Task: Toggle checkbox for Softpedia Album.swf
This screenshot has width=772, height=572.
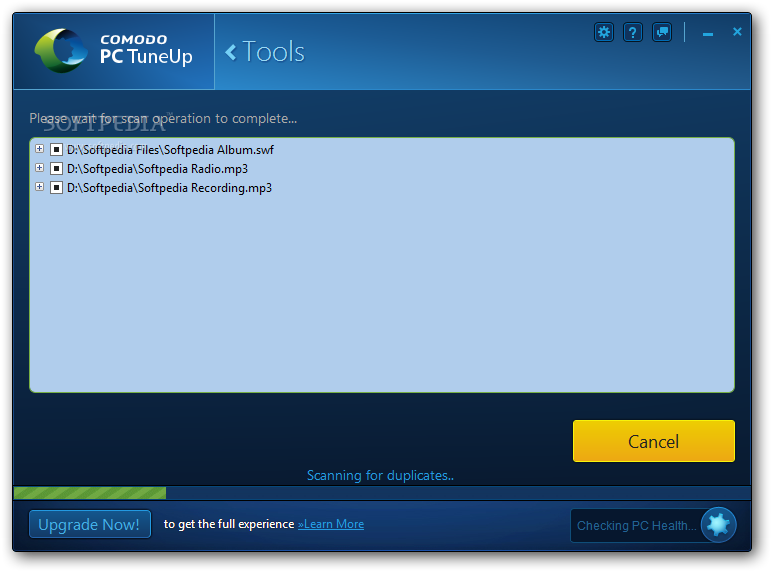Action: pyautogui.click(x=56, y=149)
